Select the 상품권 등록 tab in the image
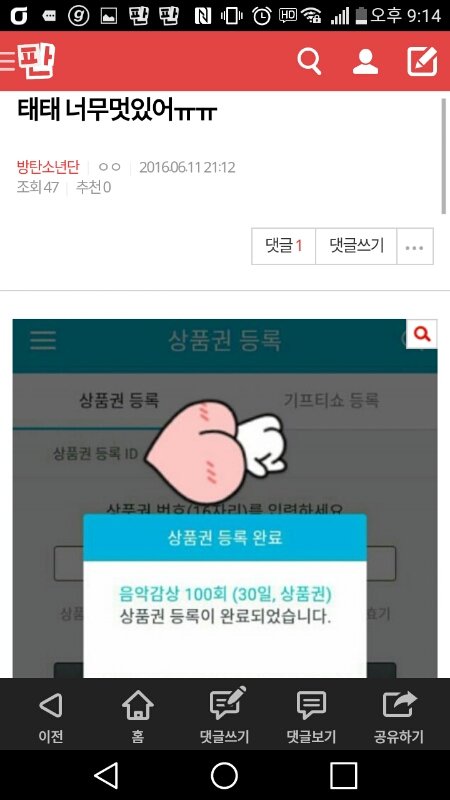450x800 pixels. pyautogui.click(x=119, y=399)
